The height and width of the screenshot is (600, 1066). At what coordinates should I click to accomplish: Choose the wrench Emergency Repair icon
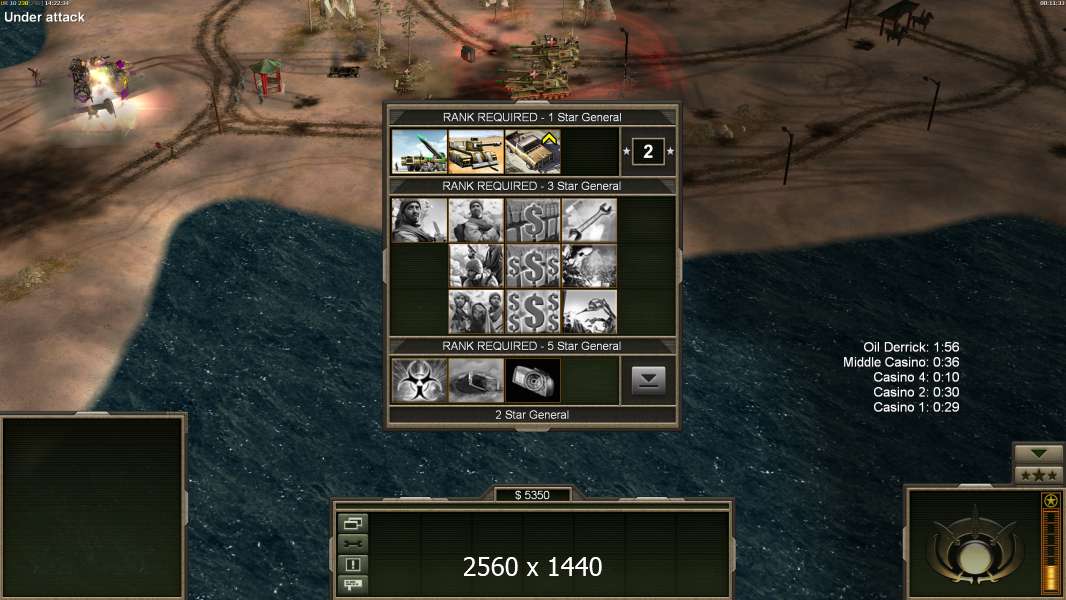(589, 220)
